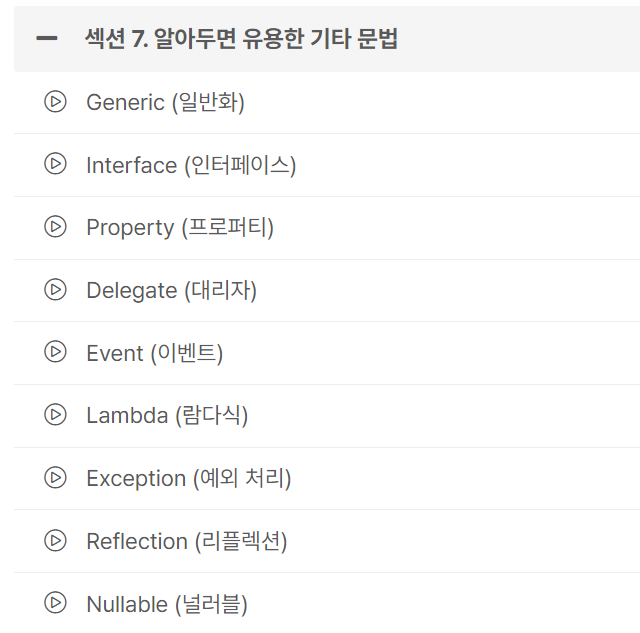Viewport: 640px width, 633px height.
Task: Click play icon beside Reflection lesson
Action: tap(55, 541)
